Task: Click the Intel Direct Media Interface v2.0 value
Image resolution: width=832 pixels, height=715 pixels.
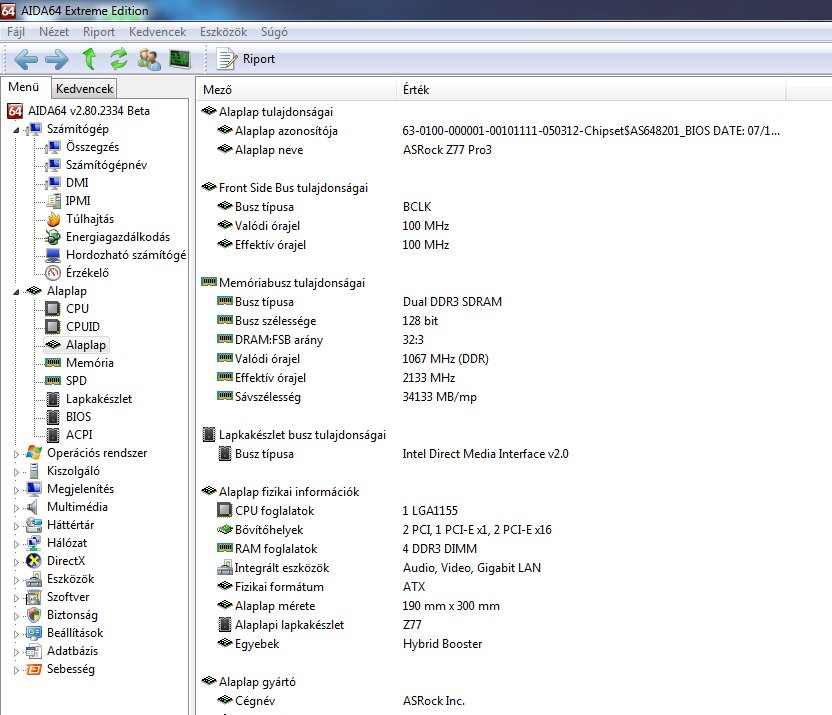Action: pos(486,454)
